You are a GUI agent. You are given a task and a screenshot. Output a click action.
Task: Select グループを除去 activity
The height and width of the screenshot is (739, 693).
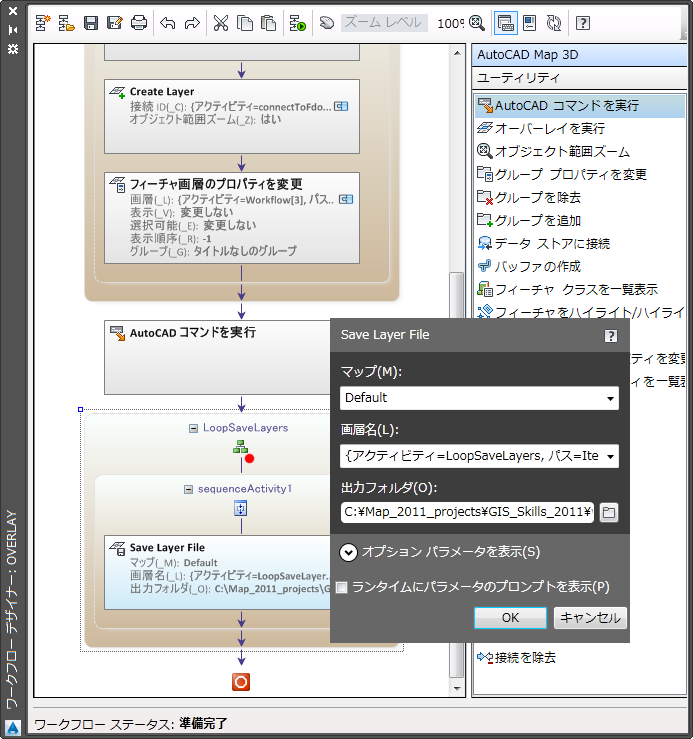[x=529, y=198]
